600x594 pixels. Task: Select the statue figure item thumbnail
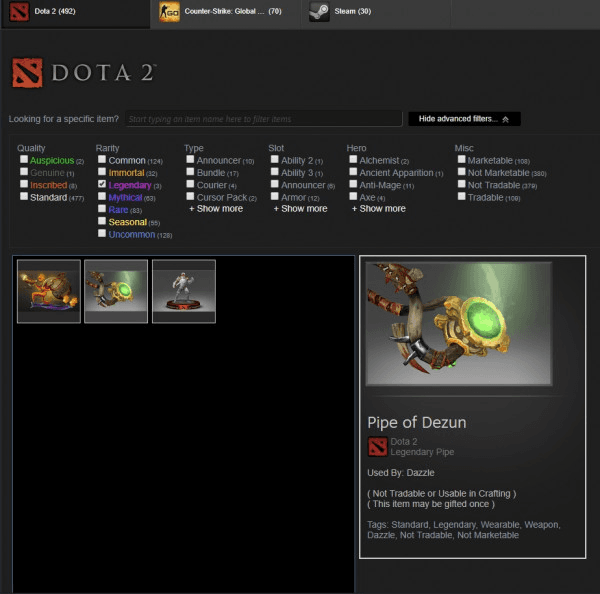point(184,291)
